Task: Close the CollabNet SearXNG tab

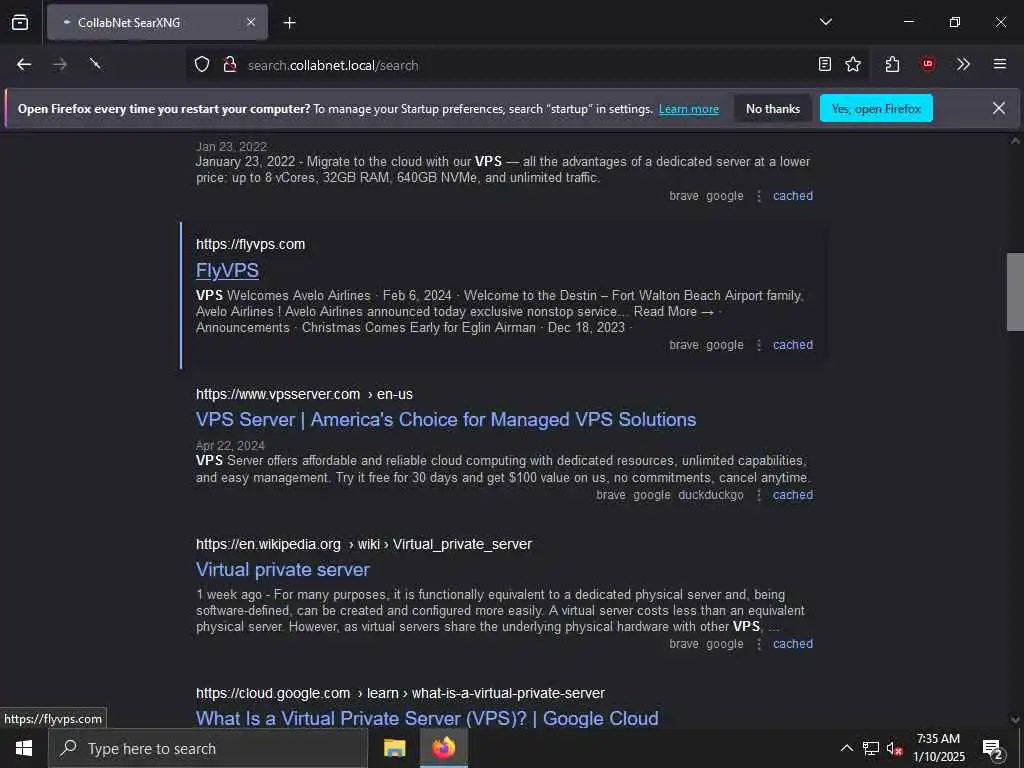Action: tap(251, 22)
